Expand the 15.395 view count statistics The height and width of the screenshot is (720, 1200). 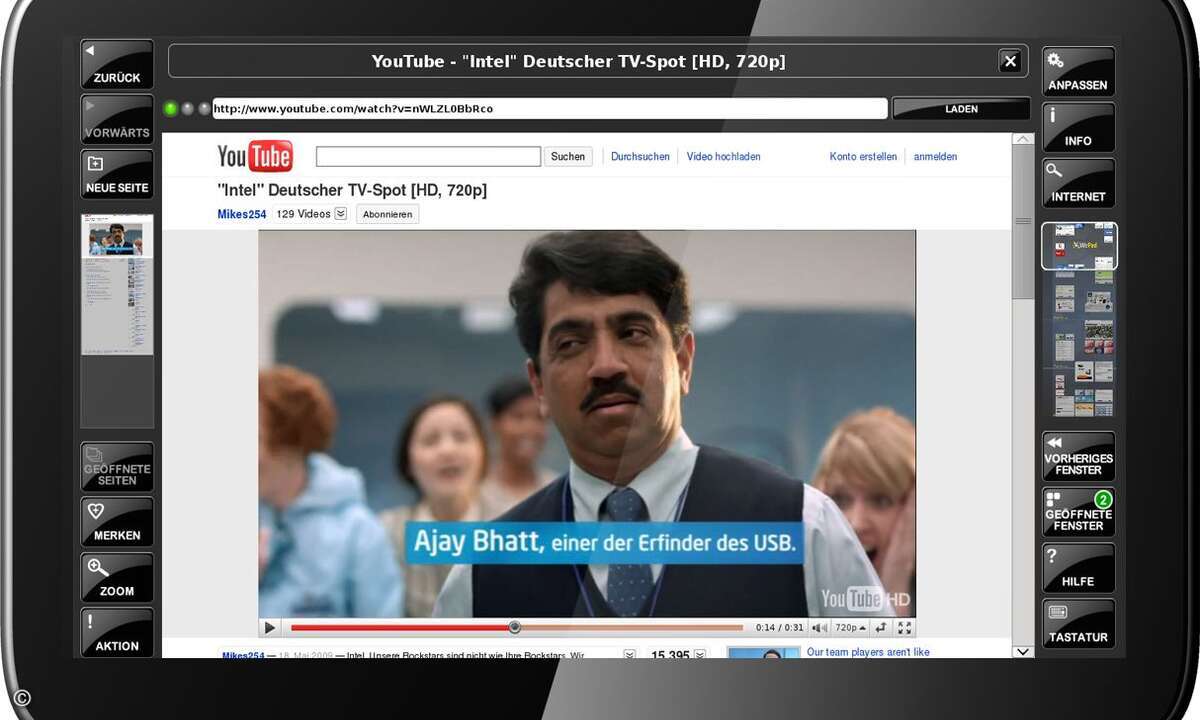coord(700,655)
